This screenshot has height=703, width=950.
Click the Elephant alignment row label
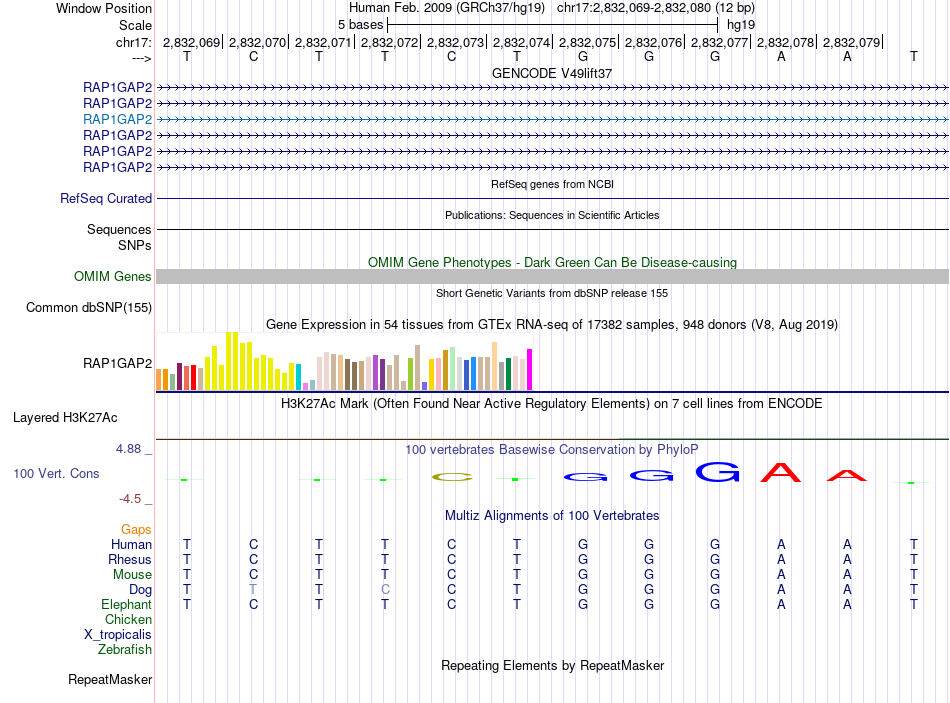tap(126, 604)
